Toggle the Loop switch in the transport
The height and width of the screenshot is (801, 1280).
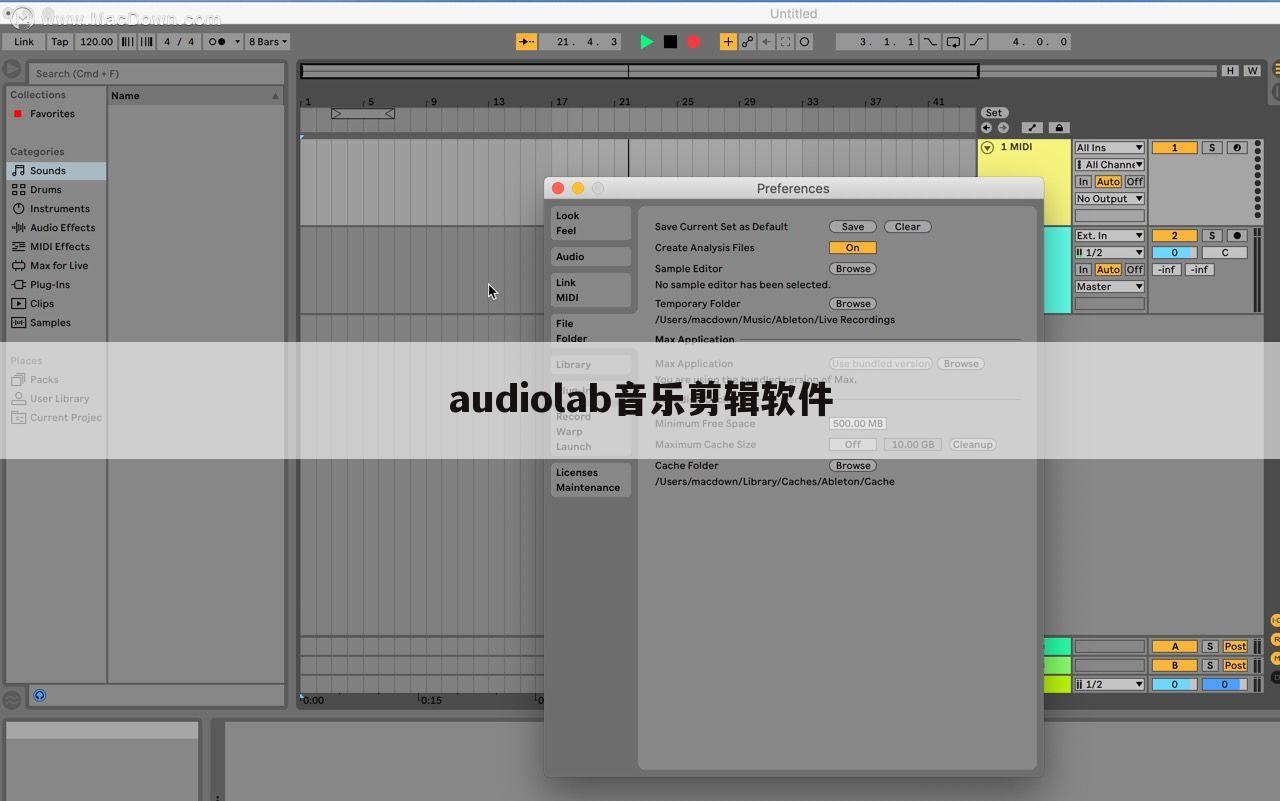[954, 42]
